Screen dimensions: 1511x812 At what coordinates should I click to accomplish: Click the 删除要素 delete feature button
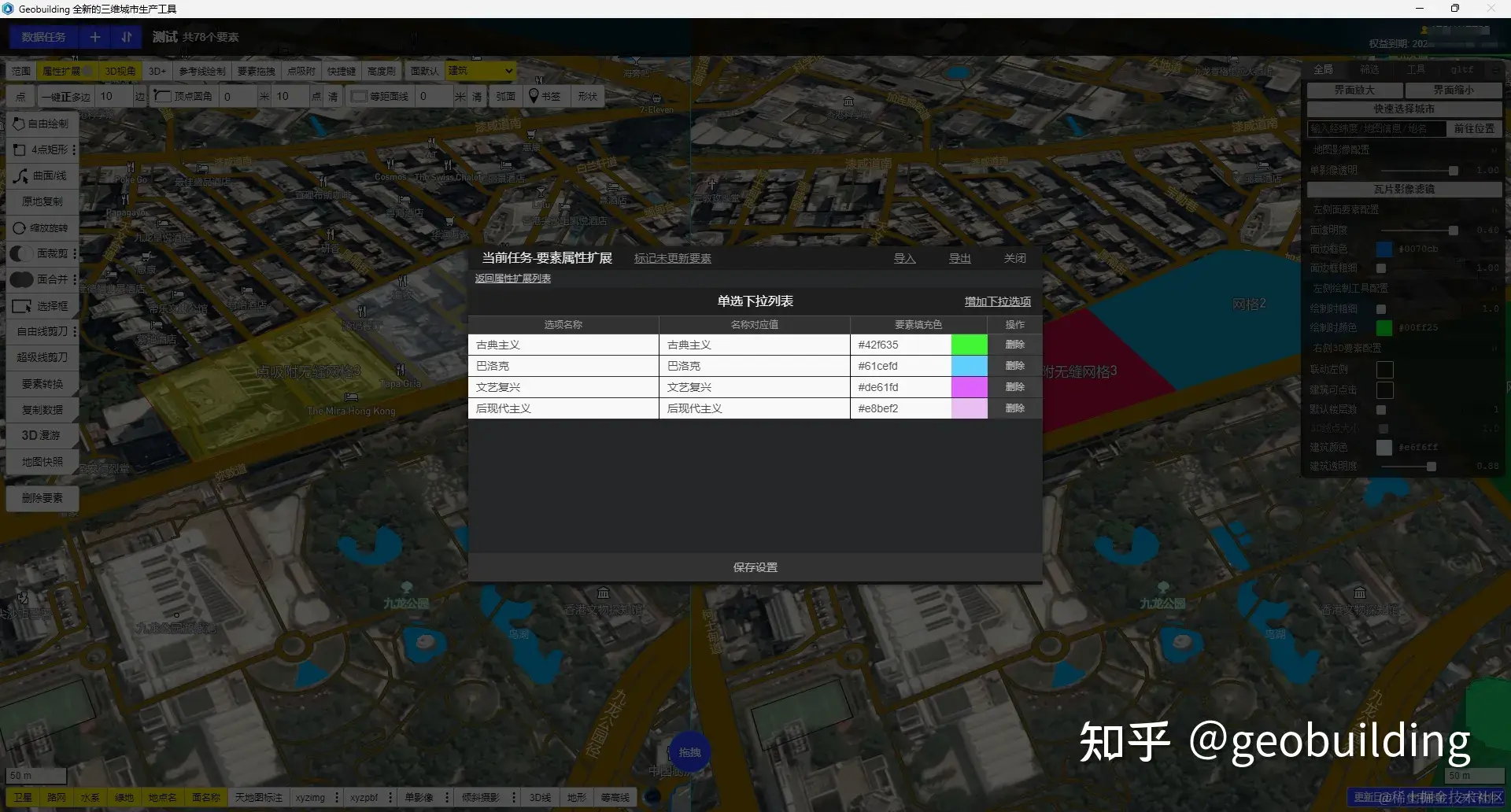pos(42,498)
